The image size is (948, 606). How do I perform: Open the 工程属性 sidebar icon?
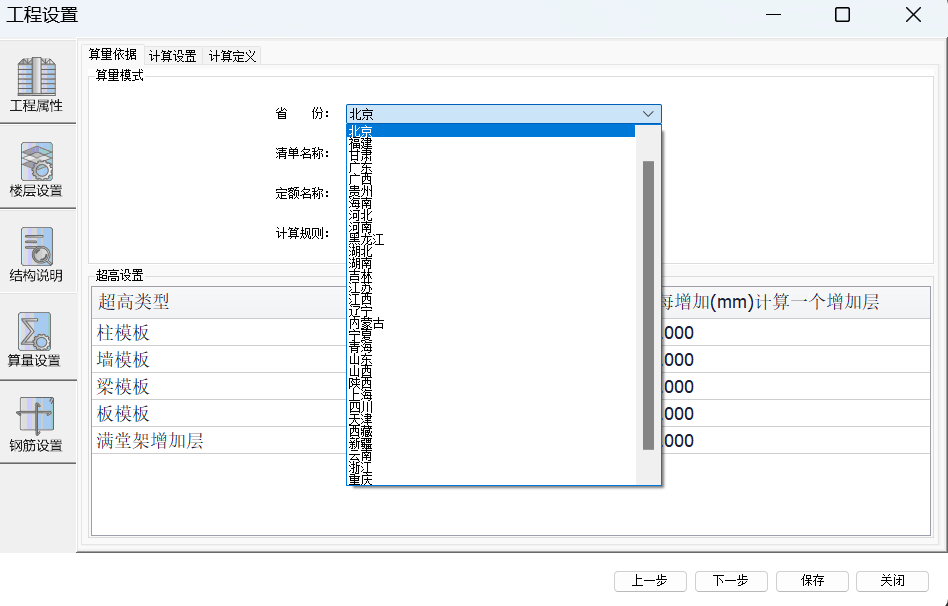(x=37, y=84)
